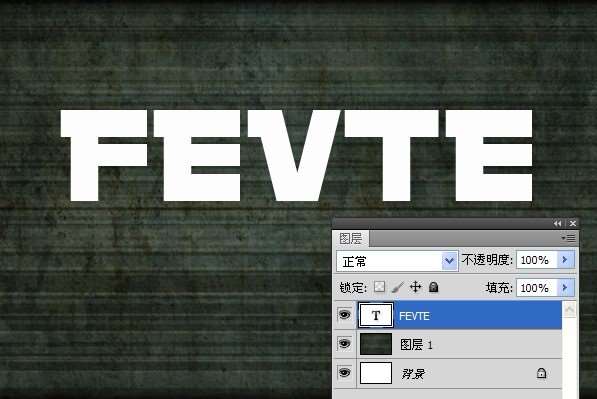
Task: Click the layers list scroll up arrow
Action: (x=570, y=309)
